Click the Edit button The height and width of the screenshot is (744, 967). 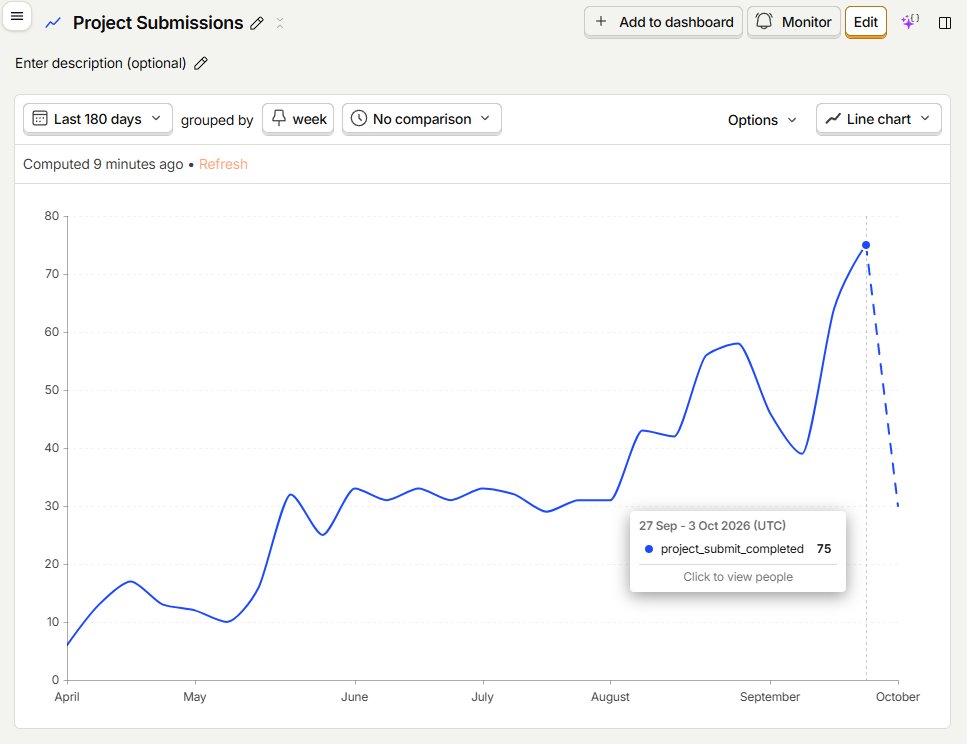click(x=866, y=22)
